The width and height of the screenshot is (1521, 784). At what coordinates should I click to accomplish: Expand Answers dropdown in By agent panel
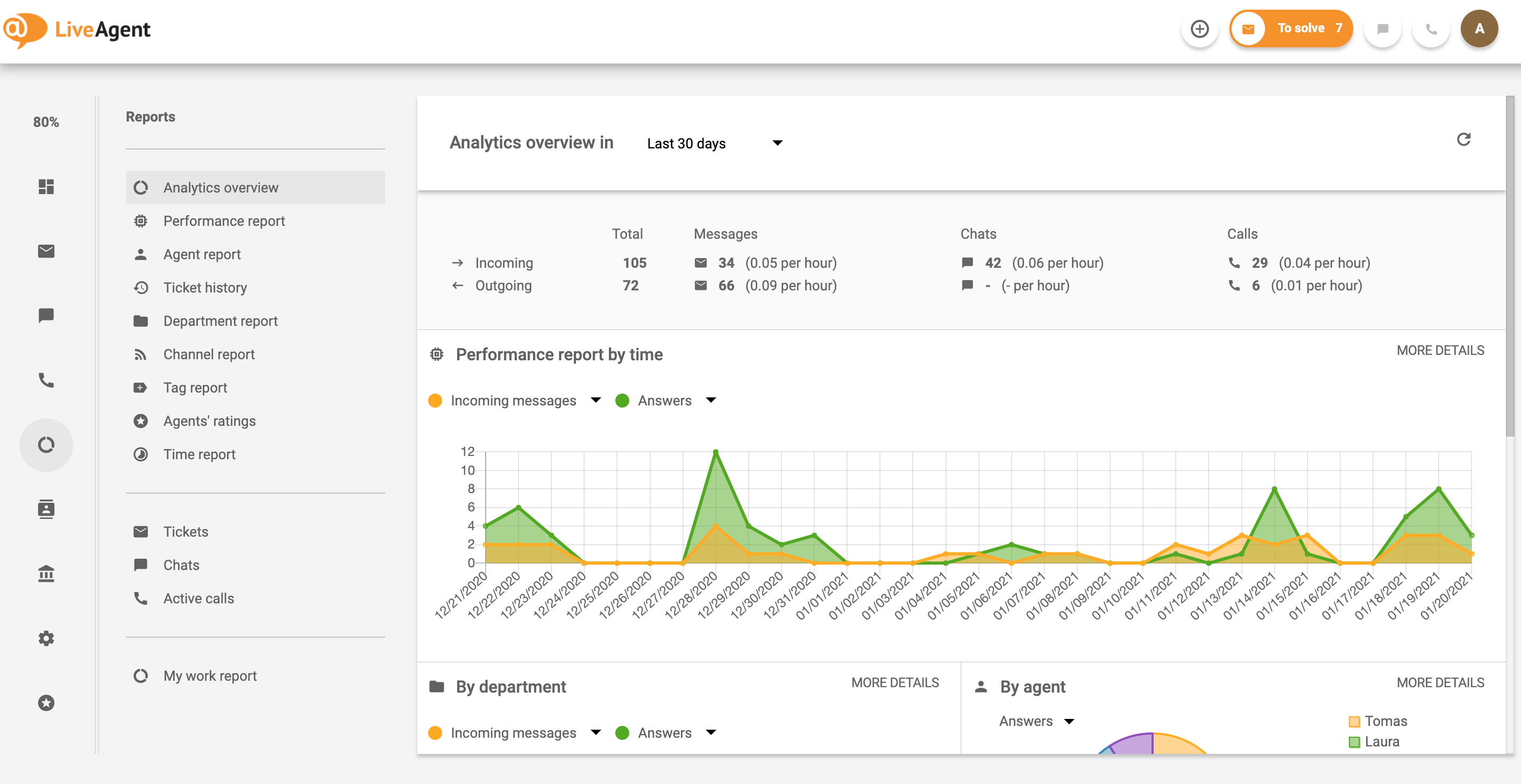[1069, 721]
